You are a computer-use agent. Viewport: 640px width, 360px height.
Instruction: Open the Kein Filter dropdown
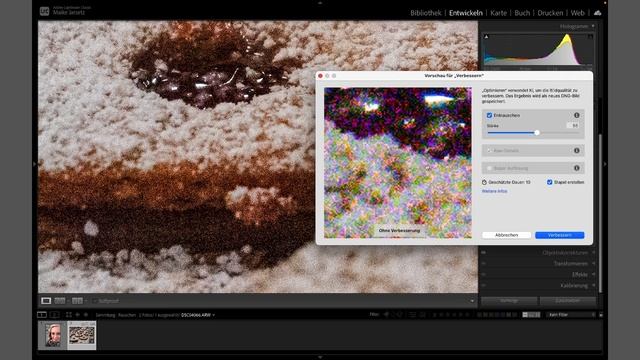(571, 315)
